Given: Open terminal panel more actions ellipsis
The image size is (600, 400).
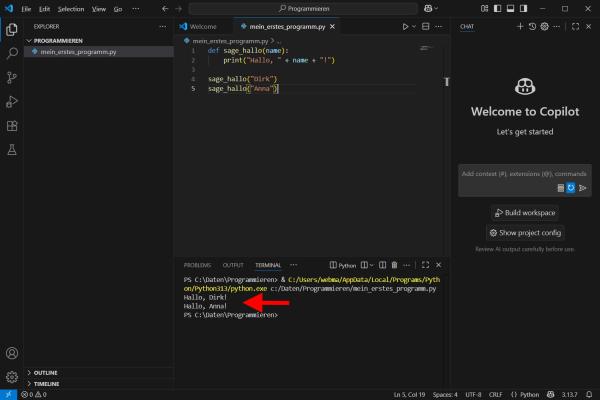Looking at the screenshot, I should pyautogui.click(x=406, y=265).
